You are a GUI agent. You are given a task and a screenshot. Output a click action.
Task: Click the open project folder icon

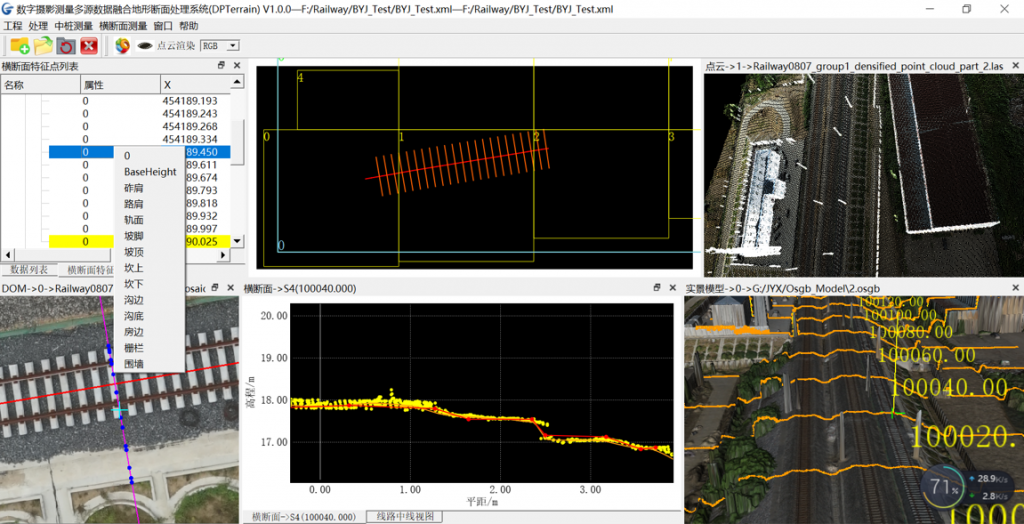tap(43, 45)
